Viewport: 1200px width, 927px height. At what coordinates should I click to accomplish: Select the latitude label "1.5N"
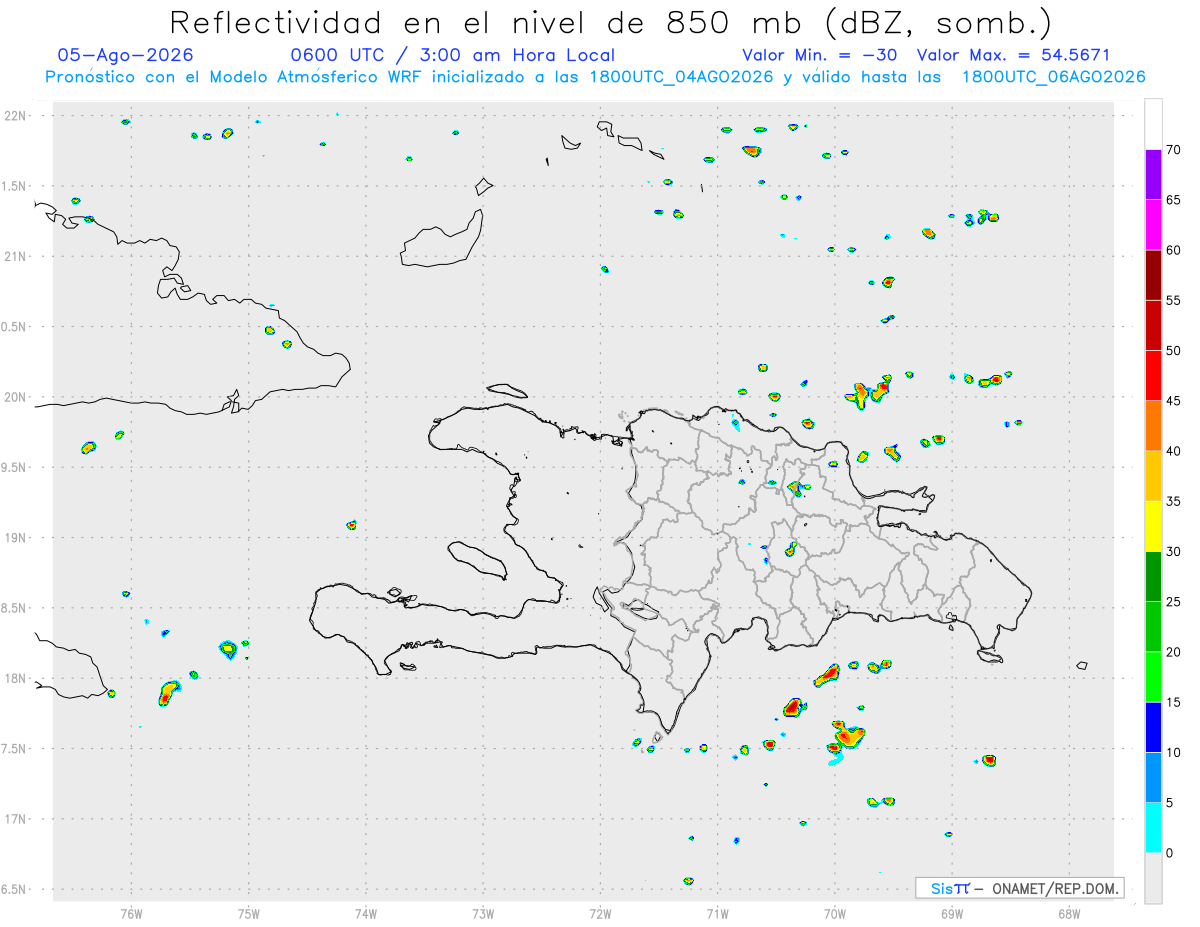point(15,186)
